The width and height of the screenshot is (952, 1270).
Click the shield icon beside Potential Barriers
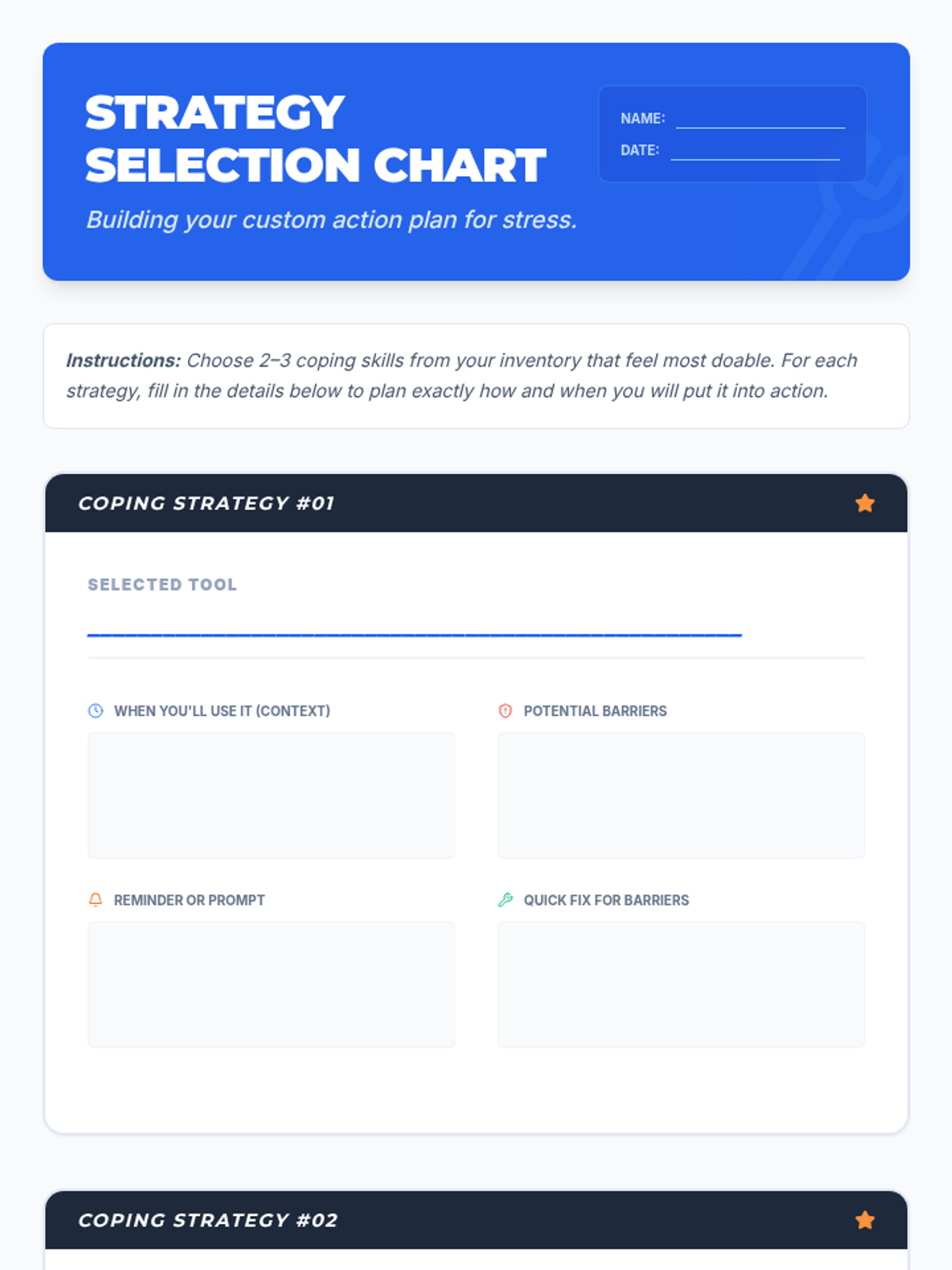pos(505,710)
